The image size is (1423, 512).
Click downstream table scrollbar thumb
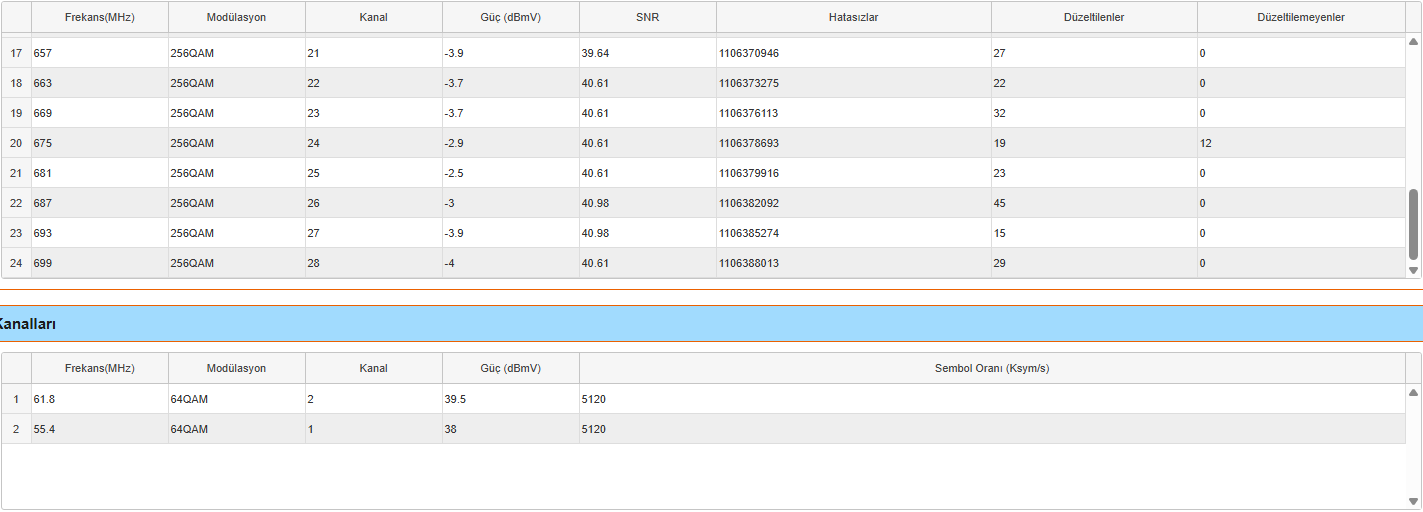tap(1413, 224)
